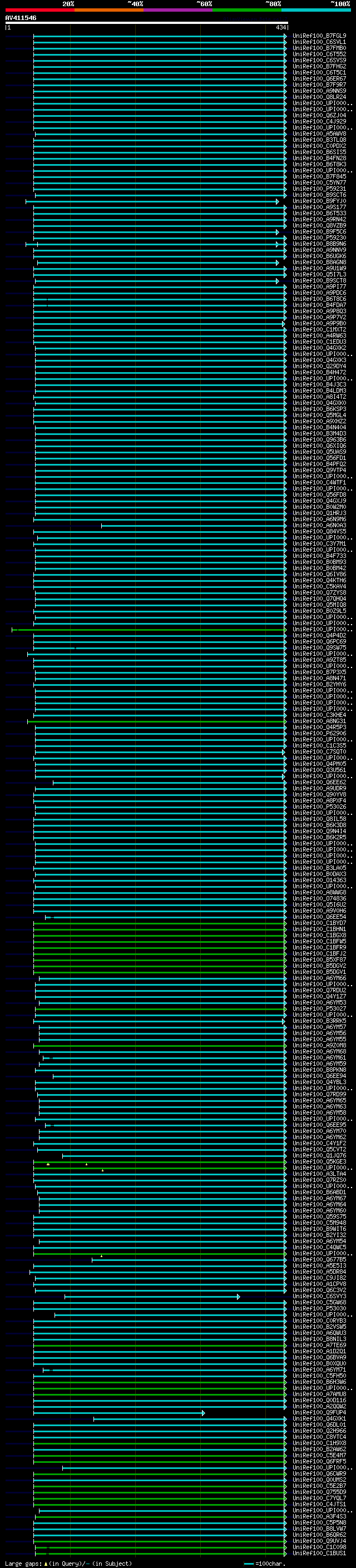Select the UniRef100_B8AGN8 label
The image size is (356, 1568).
point(319,263)
